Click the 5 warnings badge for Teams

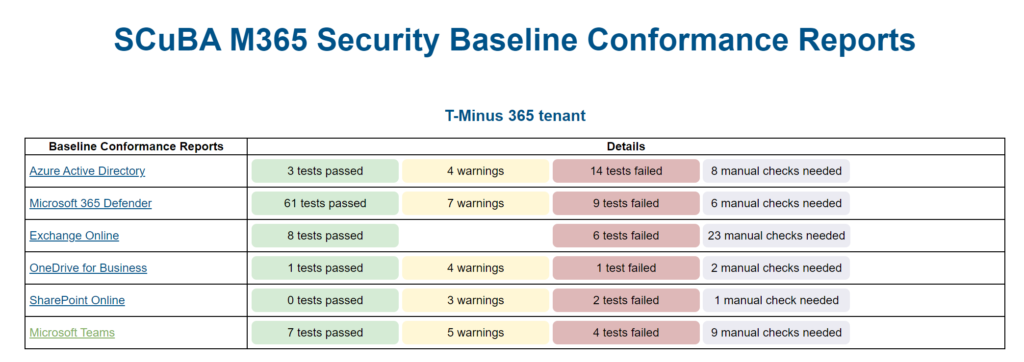(475, 333)
